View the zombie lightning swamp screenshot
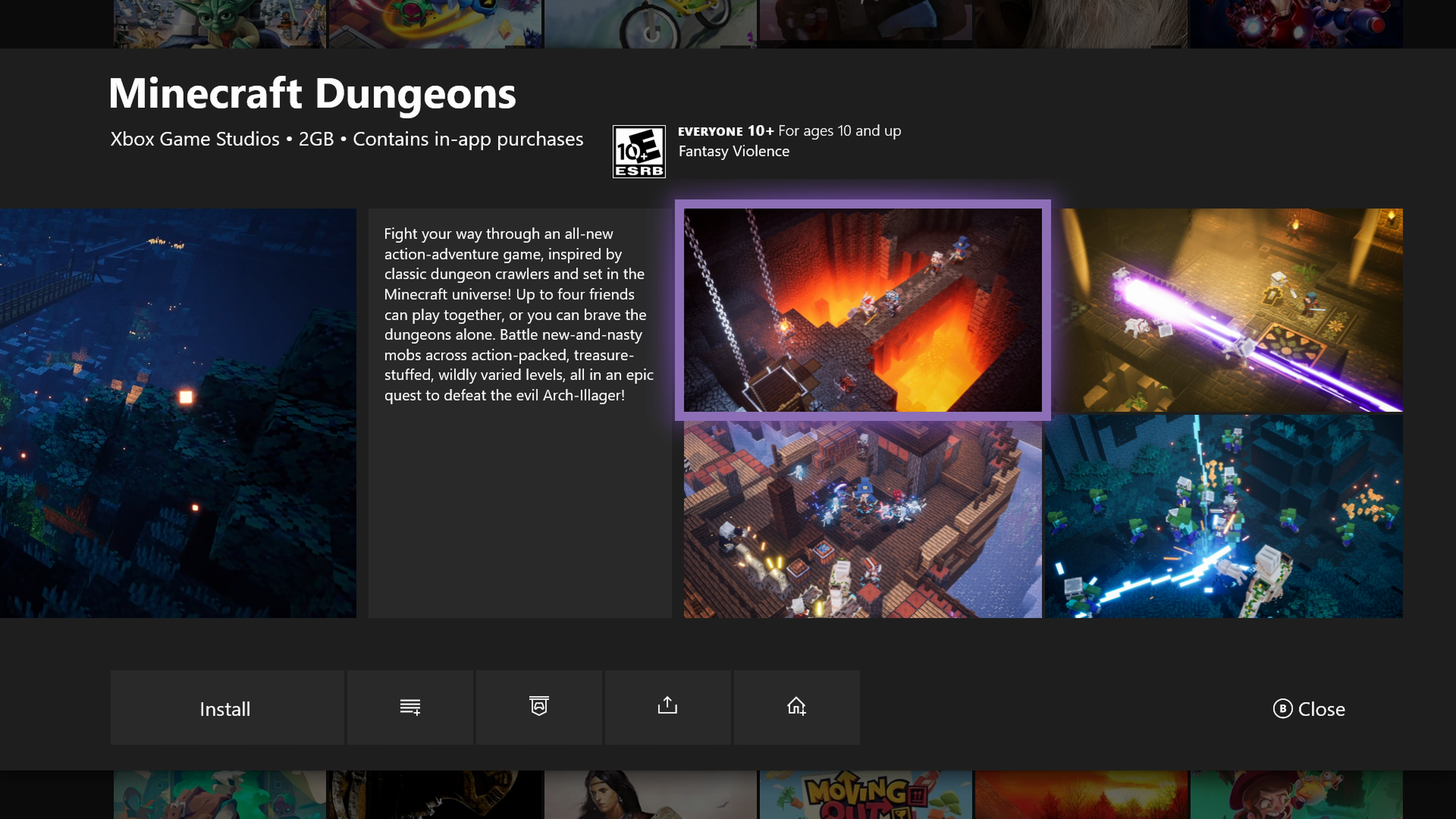Image resolution: width=1456 pixels, height=819 pixels. (1224, 516)
